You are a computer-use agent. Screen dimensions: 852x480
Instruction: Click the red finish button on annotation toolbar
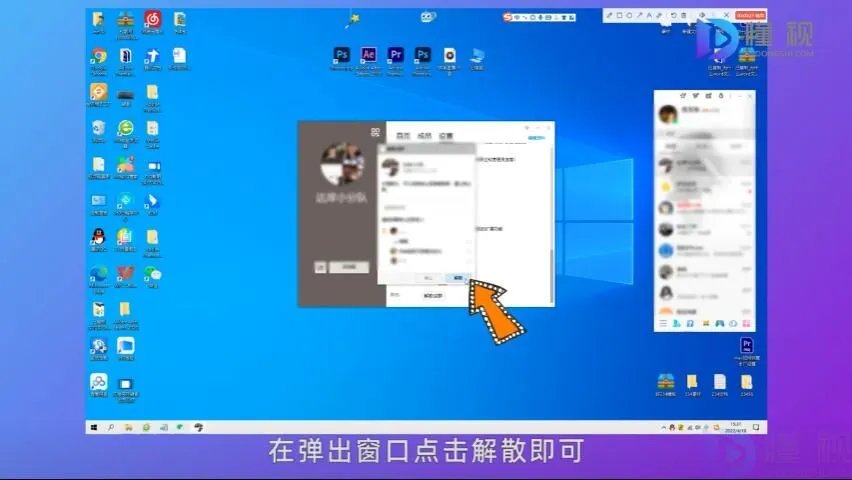coord(750,15)
